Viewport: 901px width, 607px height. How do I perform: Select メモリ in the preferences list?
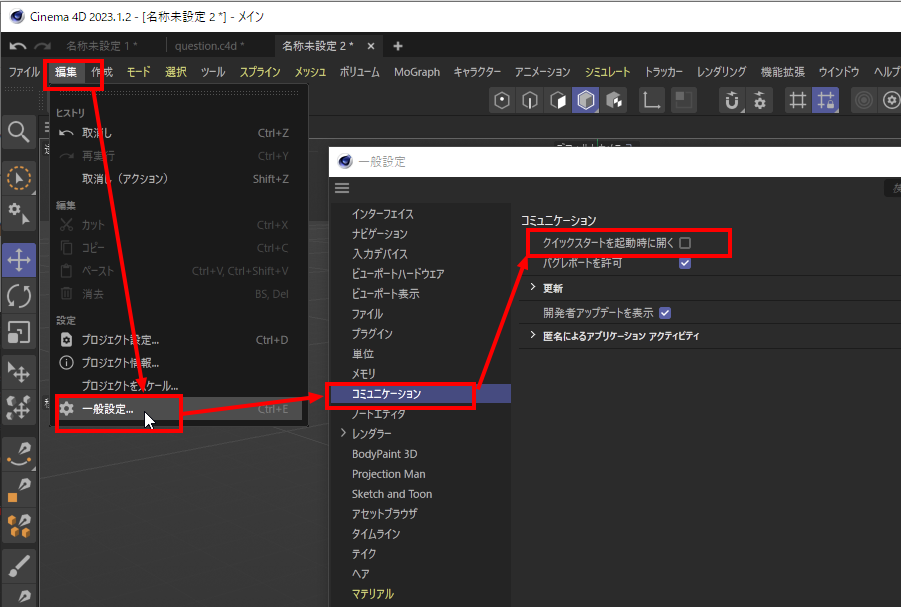point(364,374)
